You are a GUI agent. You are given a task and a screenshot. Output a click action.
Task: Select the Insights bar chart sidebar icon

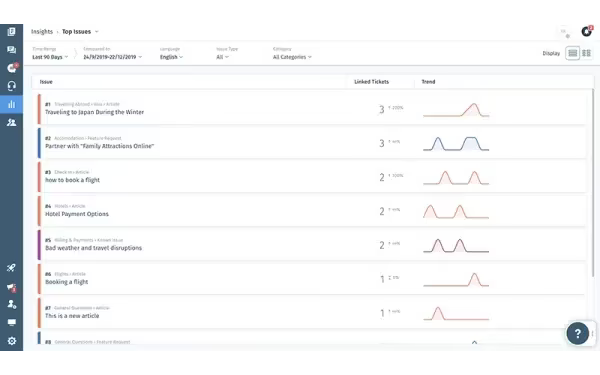click(11, 104)
